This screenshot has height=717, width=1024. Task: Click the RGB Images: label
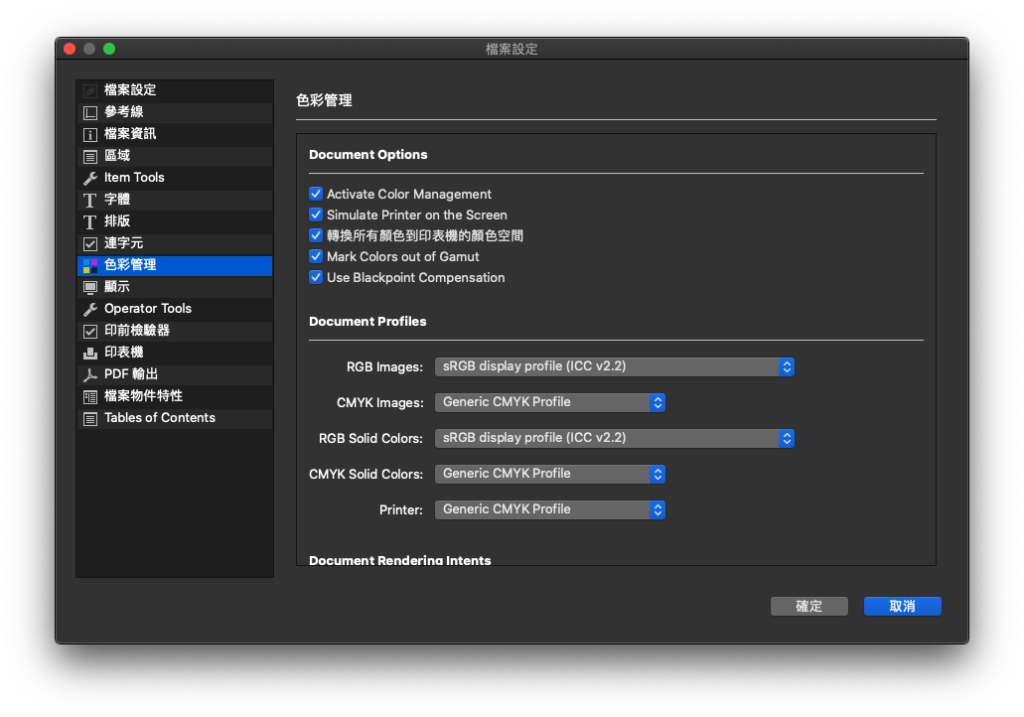coord(385,367)
